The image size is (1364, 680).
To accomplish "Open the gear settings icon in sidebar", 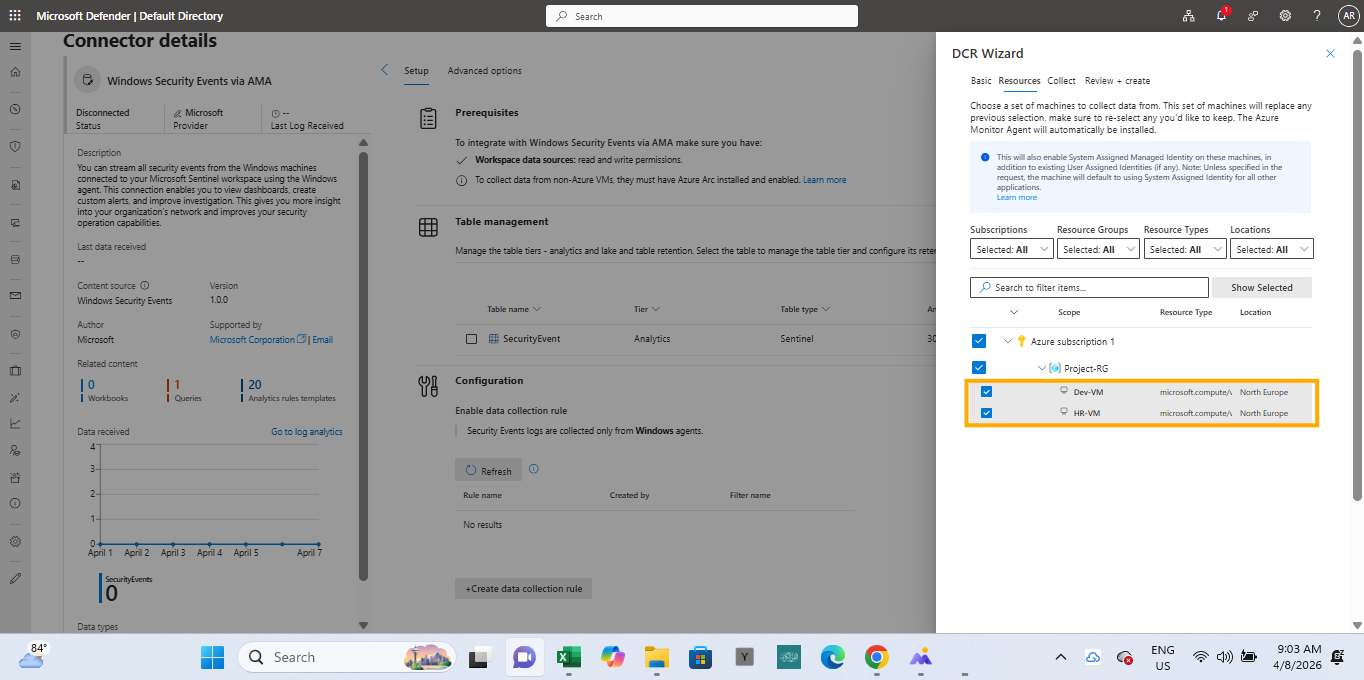I will click(15, 541).
